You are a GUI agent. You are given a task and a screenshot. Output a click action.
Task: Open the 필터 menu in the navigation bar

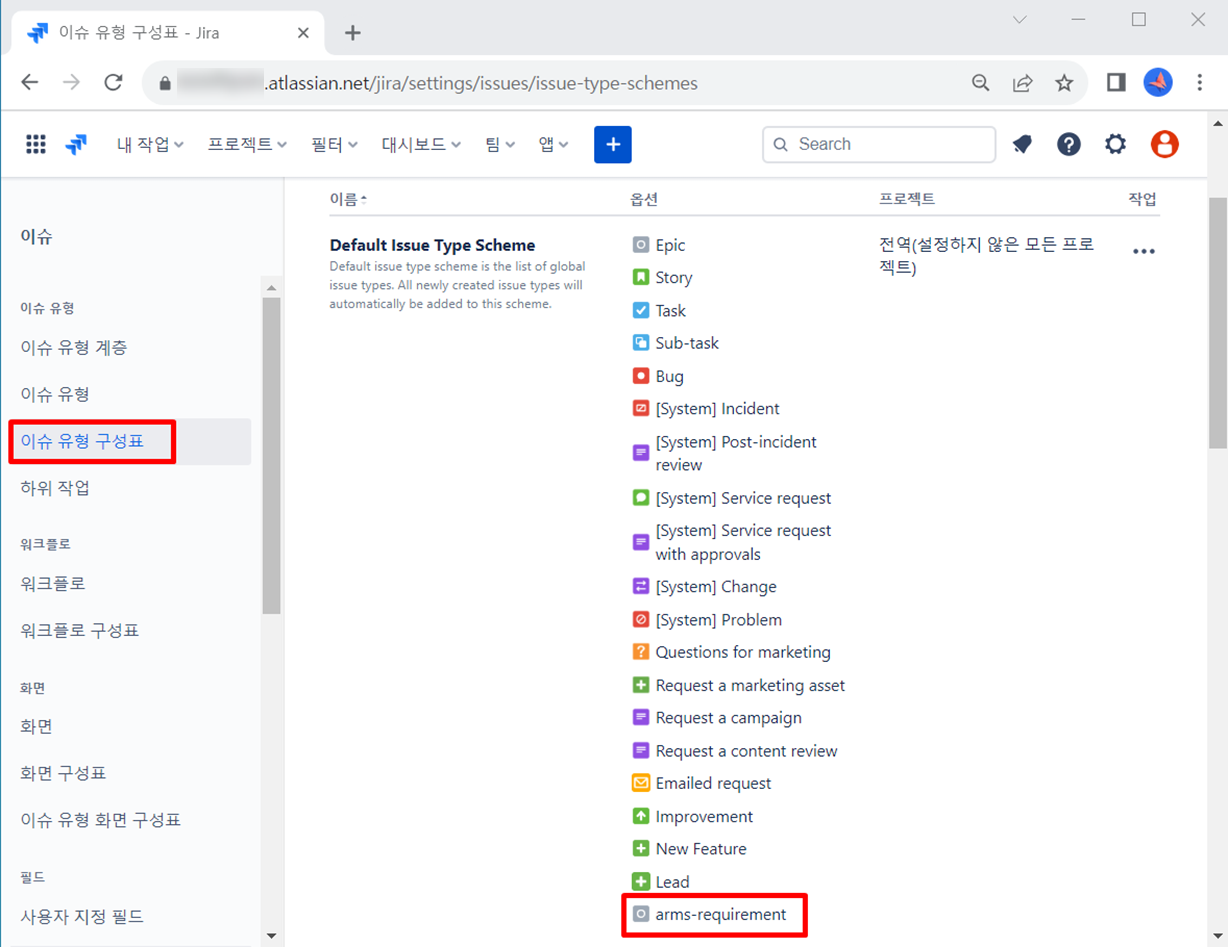(x=334, y=144)
